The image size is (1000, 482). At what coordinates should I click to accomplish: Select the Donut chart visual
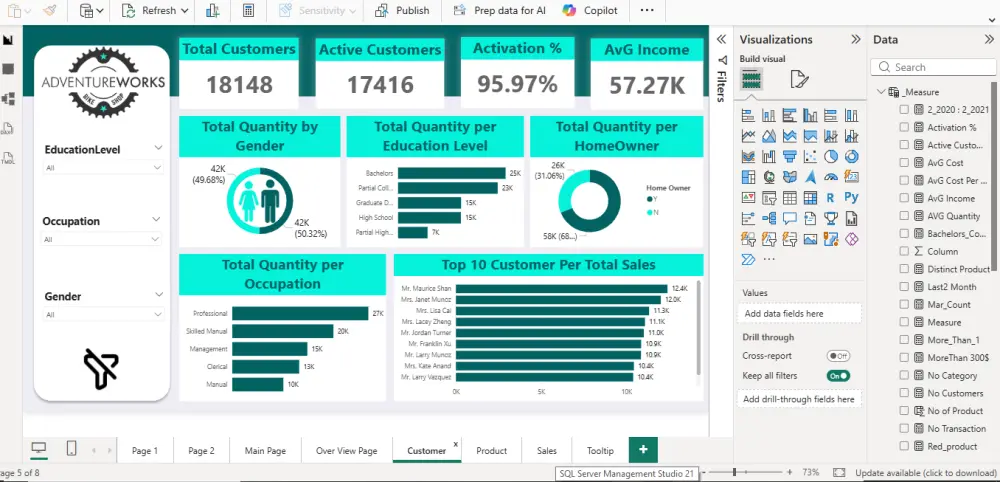[x=851, y=156]
